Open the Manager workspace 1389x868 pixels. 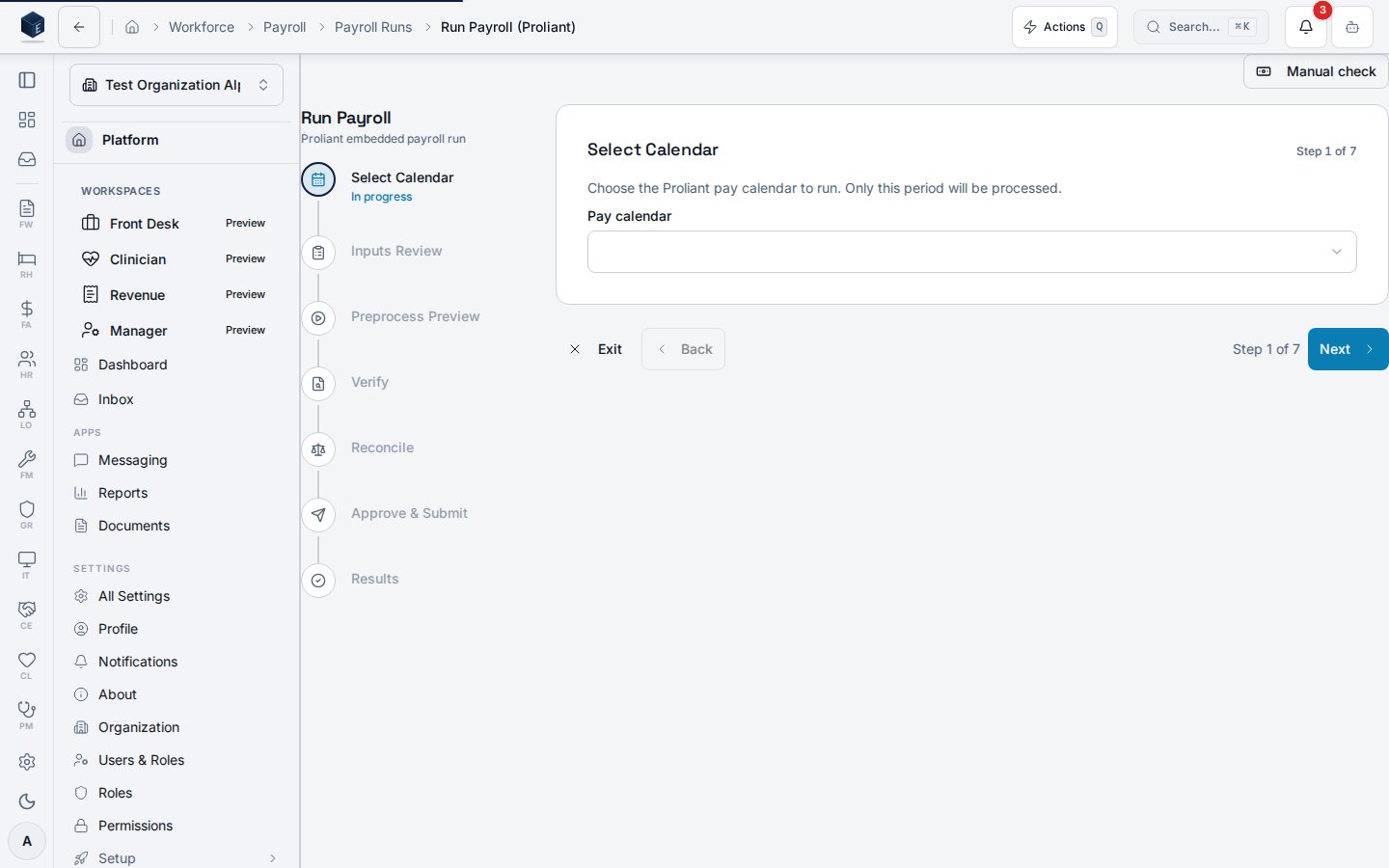177,331
